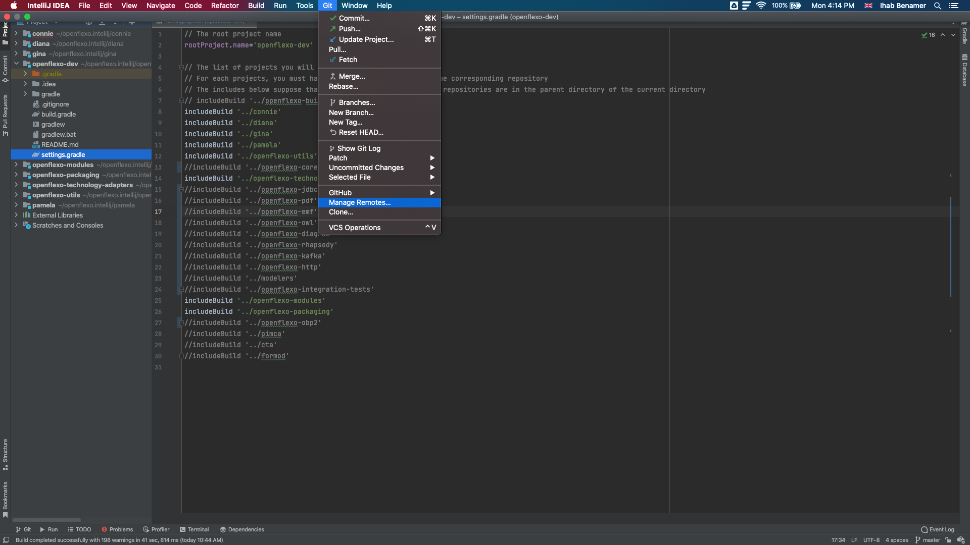Click the master branch status widget

927,540
